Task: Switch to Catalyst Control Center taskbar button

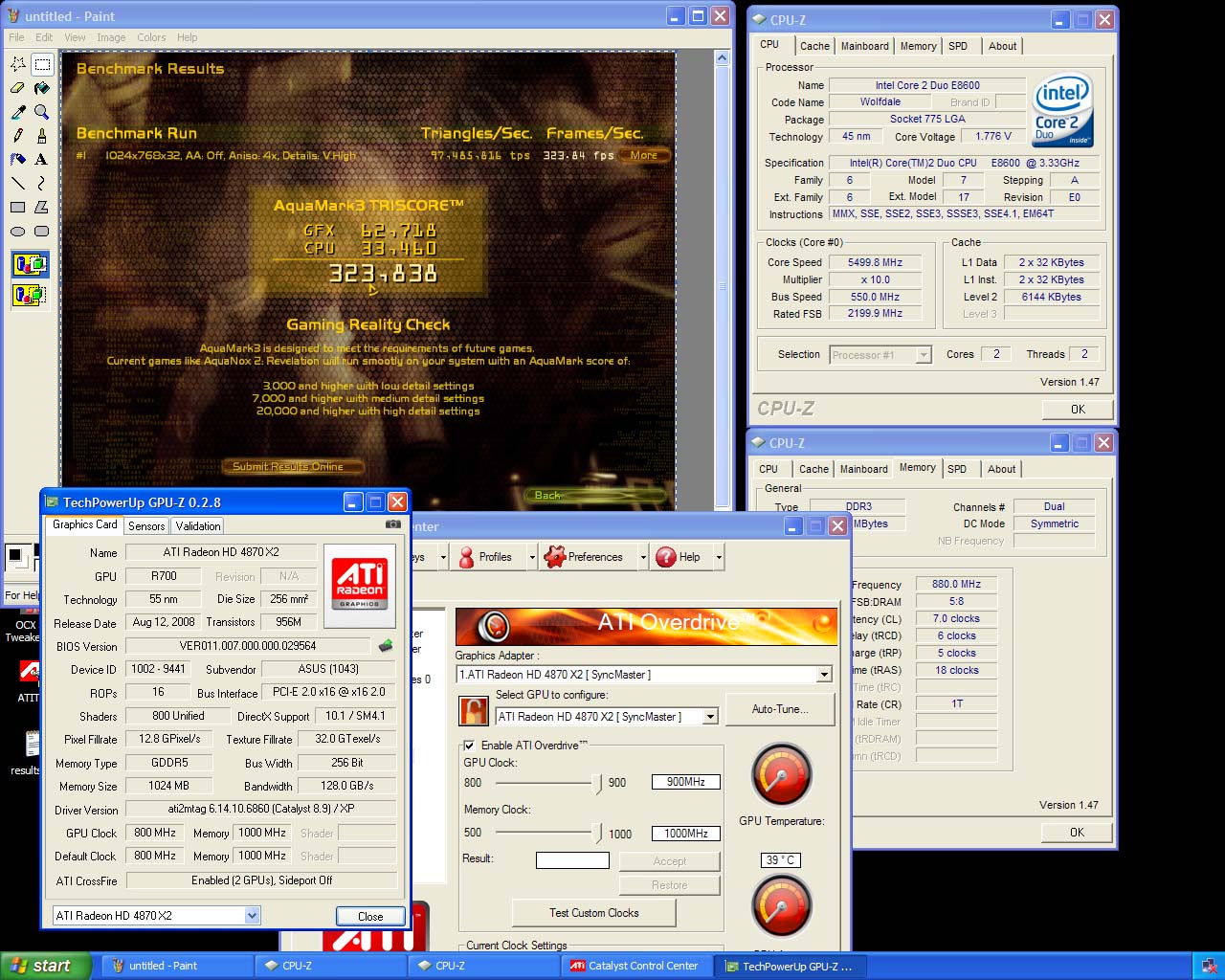Action: pos(636,966)
